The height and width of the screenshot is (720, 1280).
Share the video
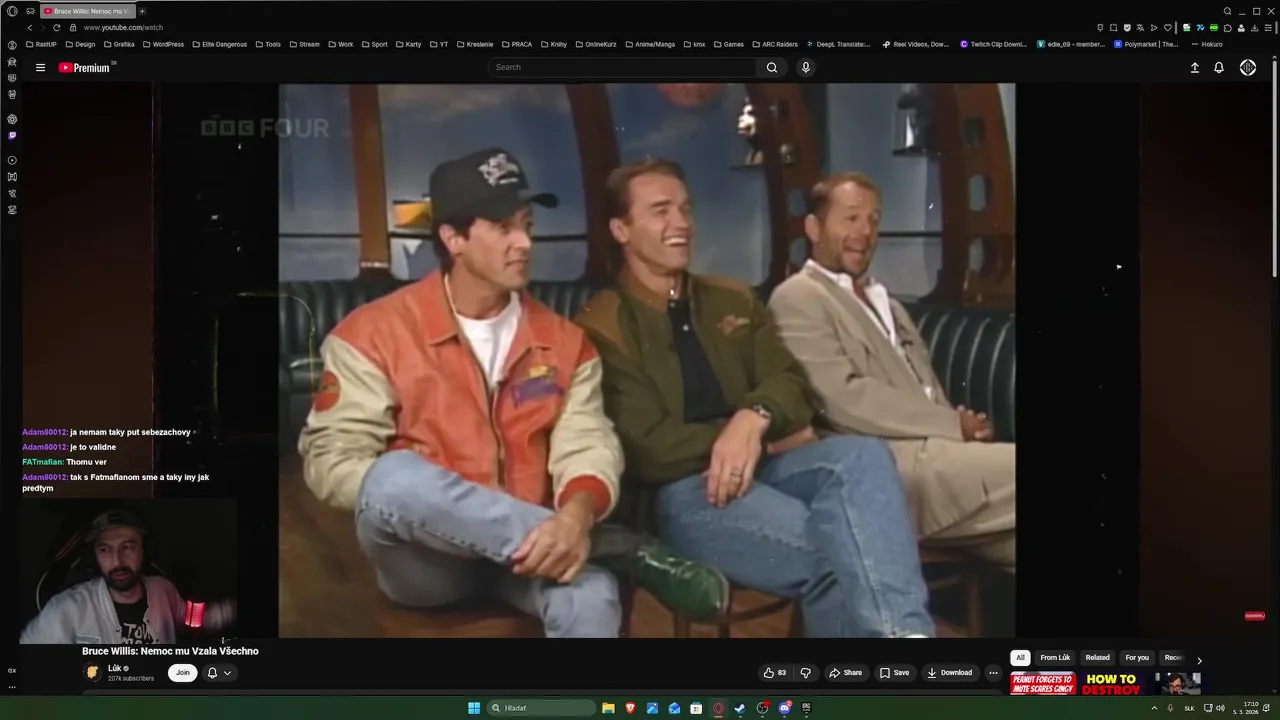tap(845, 673)
